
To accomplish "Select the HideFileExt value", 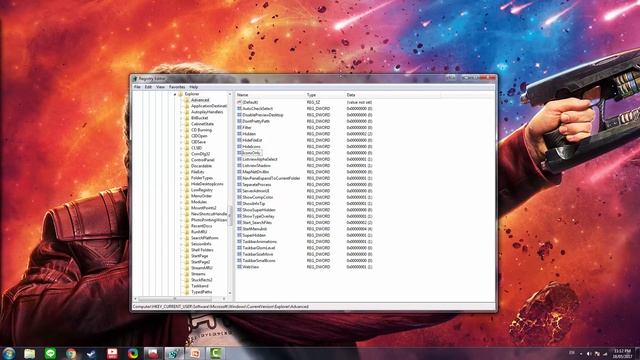I will point(252,140).
